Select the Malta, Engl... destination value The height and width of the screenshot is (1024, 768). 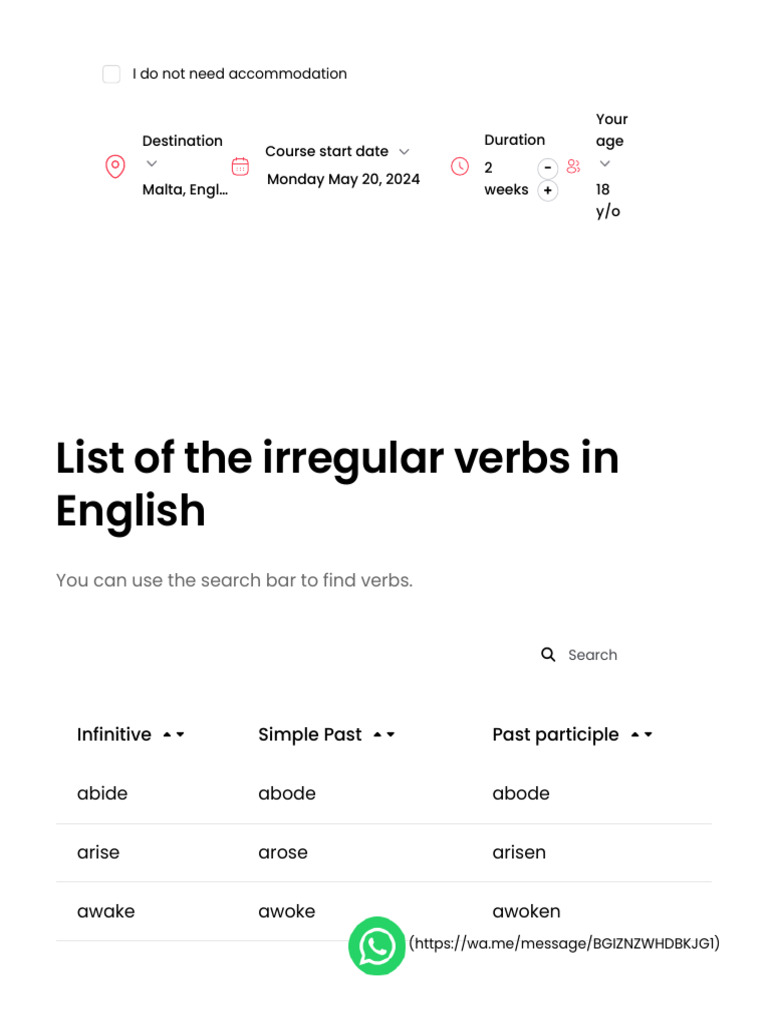[185, 190]
